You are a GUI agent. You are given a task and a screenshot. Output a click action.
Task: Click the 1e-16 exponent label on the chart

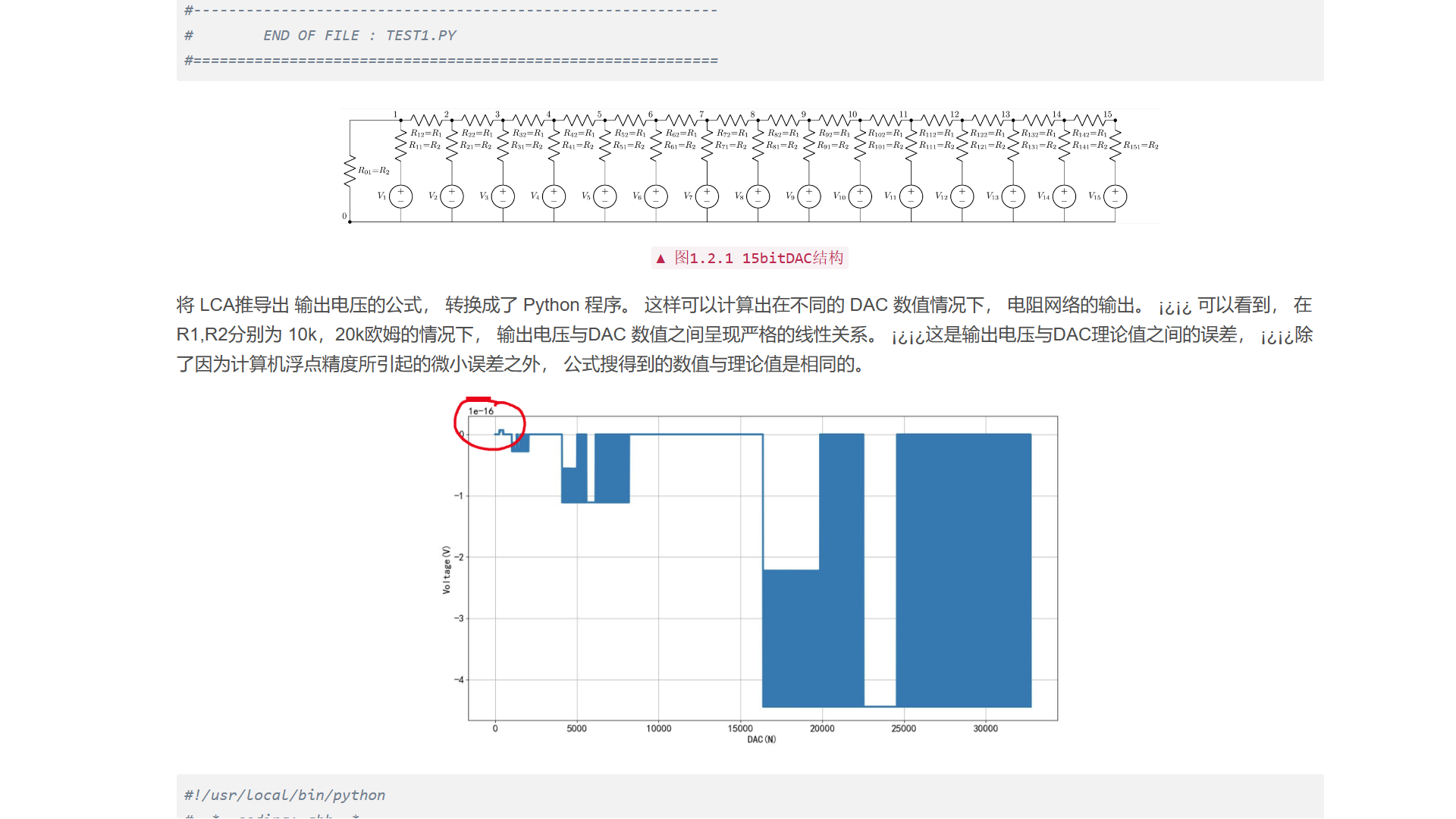[481, 409]
